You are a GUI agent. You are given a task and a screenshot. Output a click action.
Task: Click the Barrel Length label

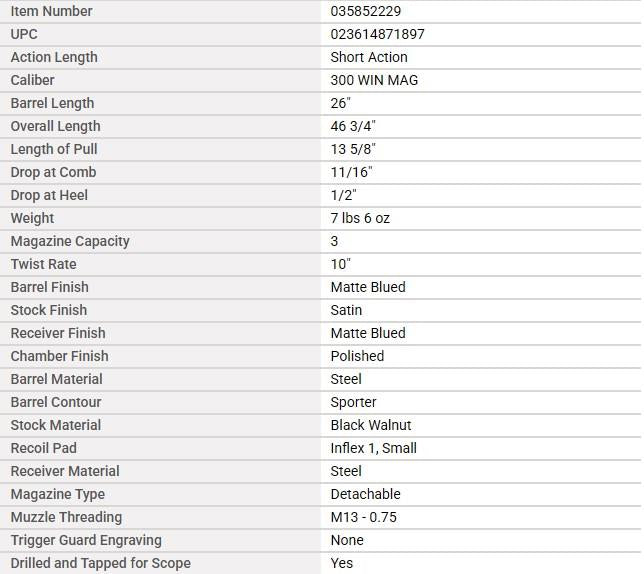coord(53,103)
